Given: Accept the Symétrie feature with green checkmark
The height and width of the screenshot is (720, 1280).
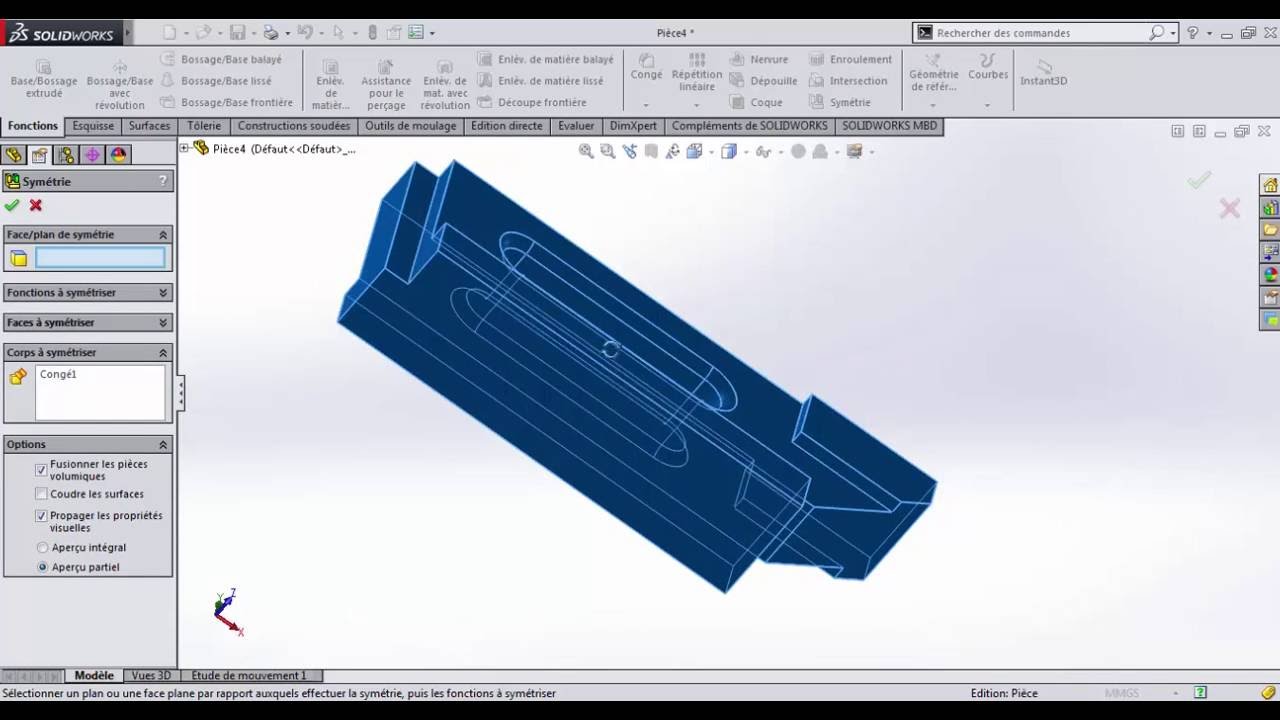Looking at the screenshot, I should pyautogui.click(x=12, y=205).
